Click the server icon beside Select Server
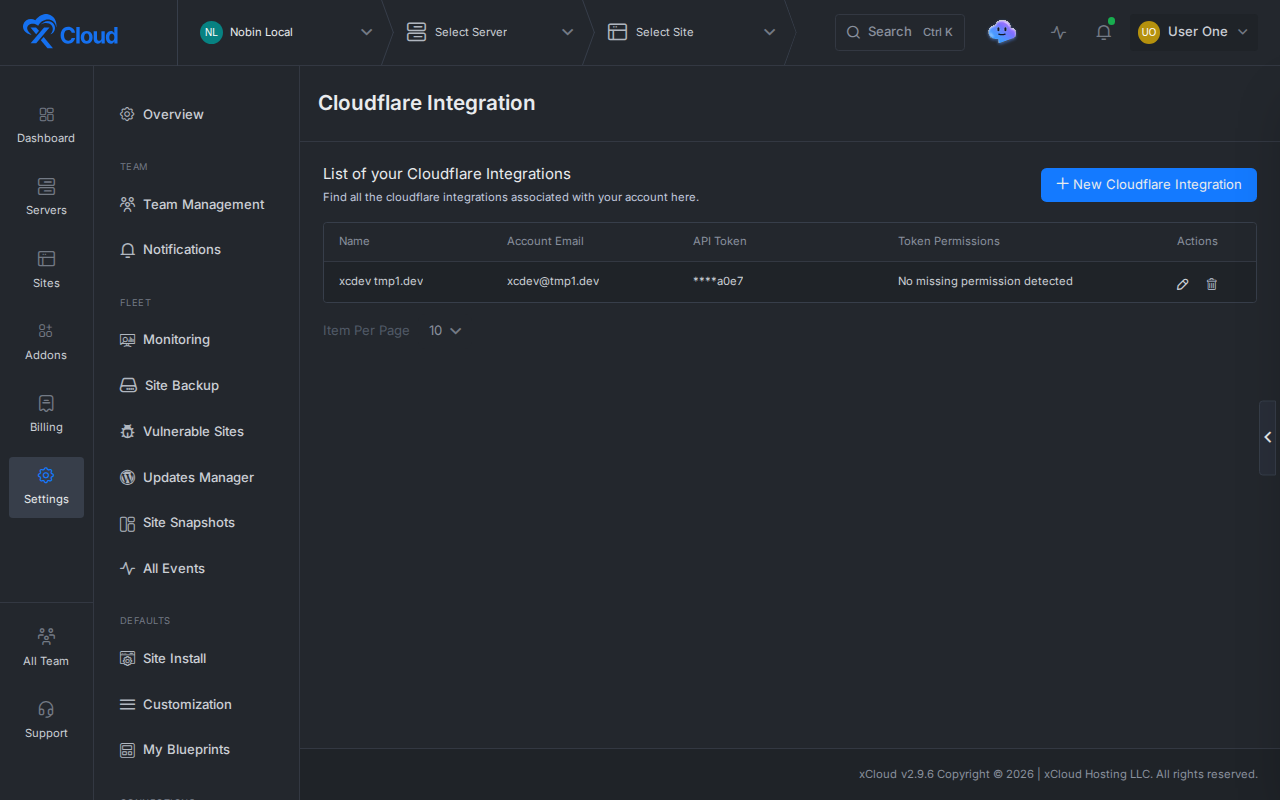 click(416, 32)
